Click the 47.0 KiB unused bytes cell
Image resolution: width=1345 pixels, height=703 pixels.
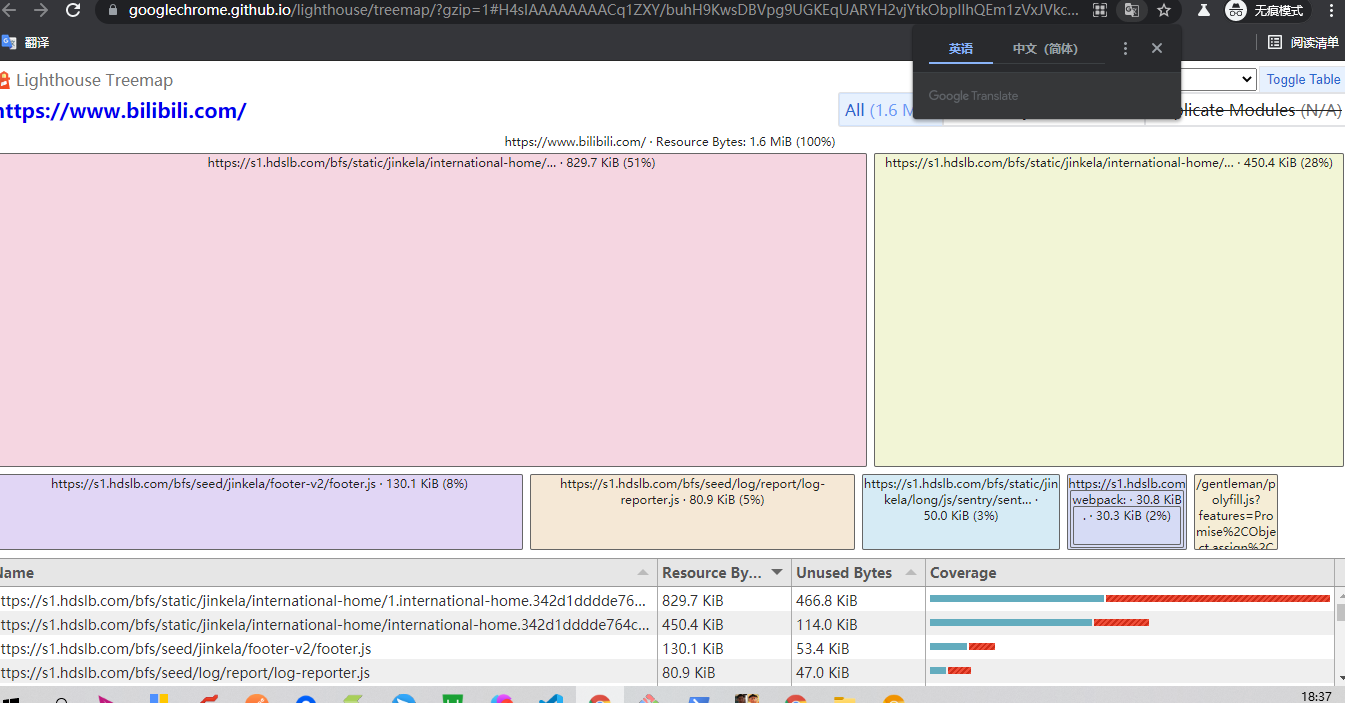822,673
